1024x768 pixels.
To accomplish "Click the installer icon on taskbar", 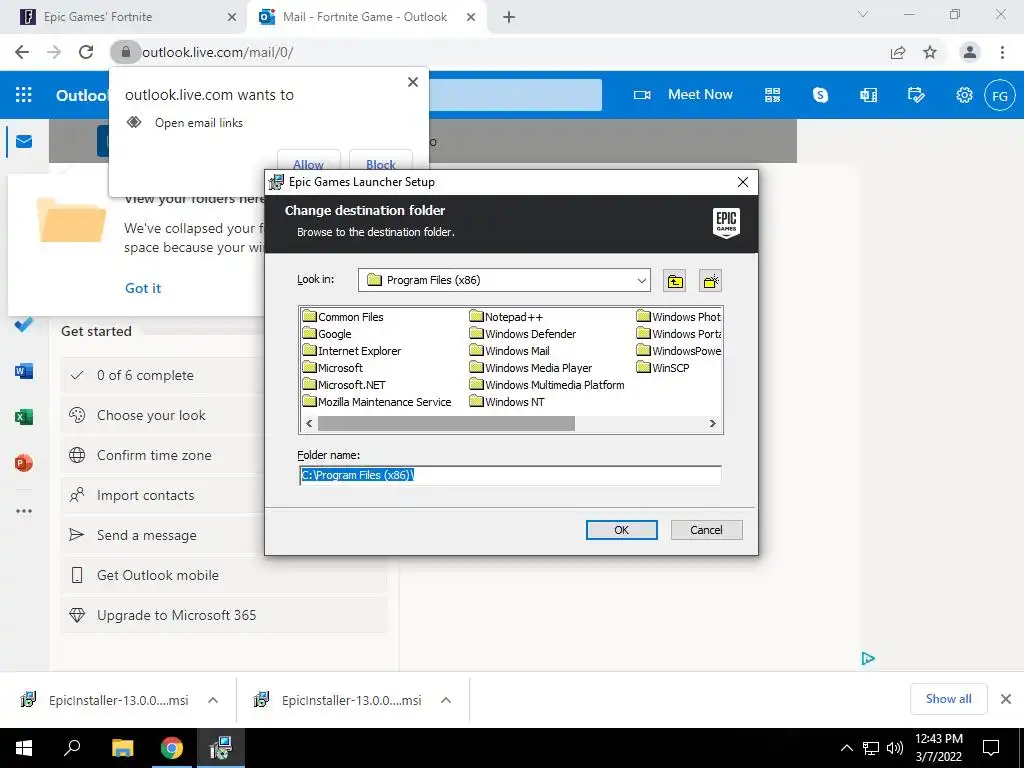I will tap(221, 748).
